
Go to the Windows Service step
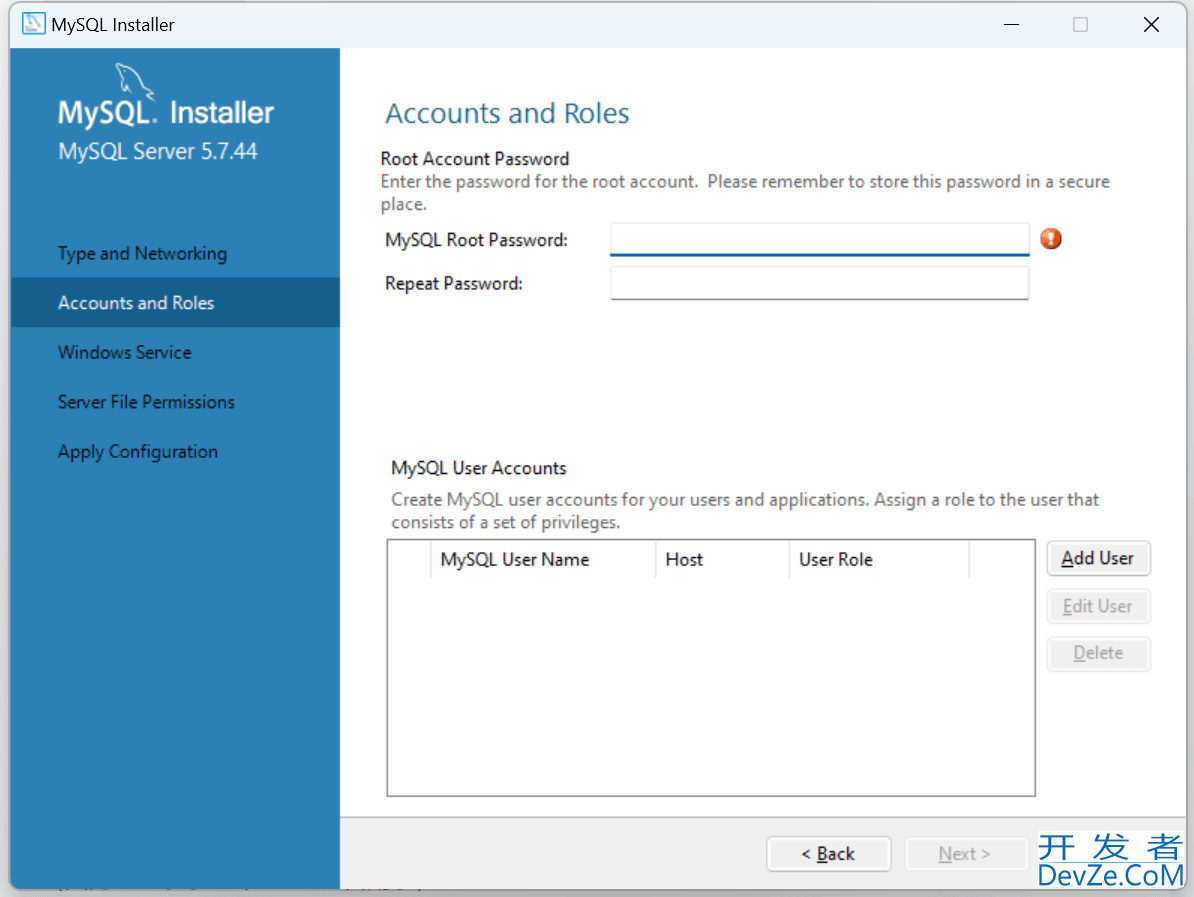click(125, 353)
